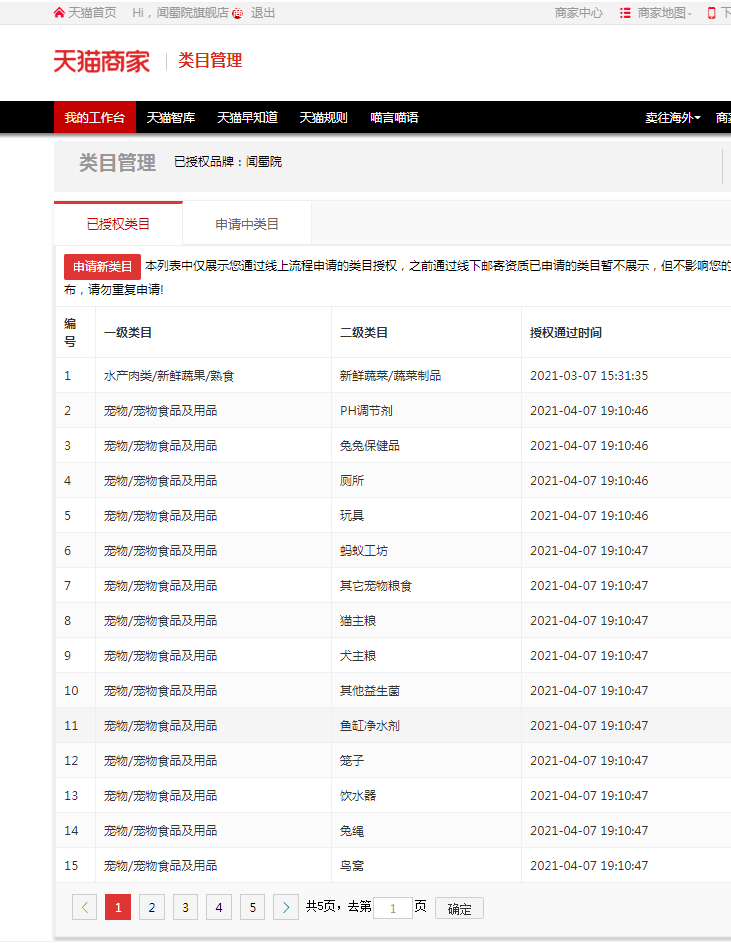Click the 类目管理 red header title
The height and width of the screenshot is (943, 731).
210,60
